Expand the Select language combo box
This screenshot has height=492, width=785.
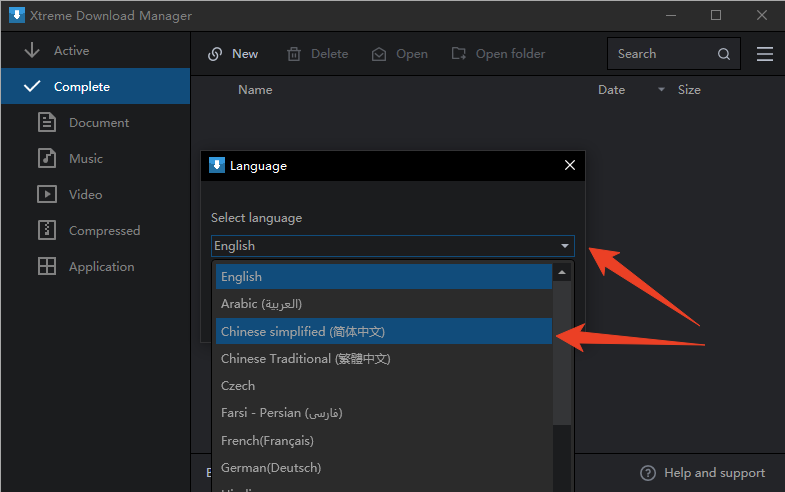point(565,246)
